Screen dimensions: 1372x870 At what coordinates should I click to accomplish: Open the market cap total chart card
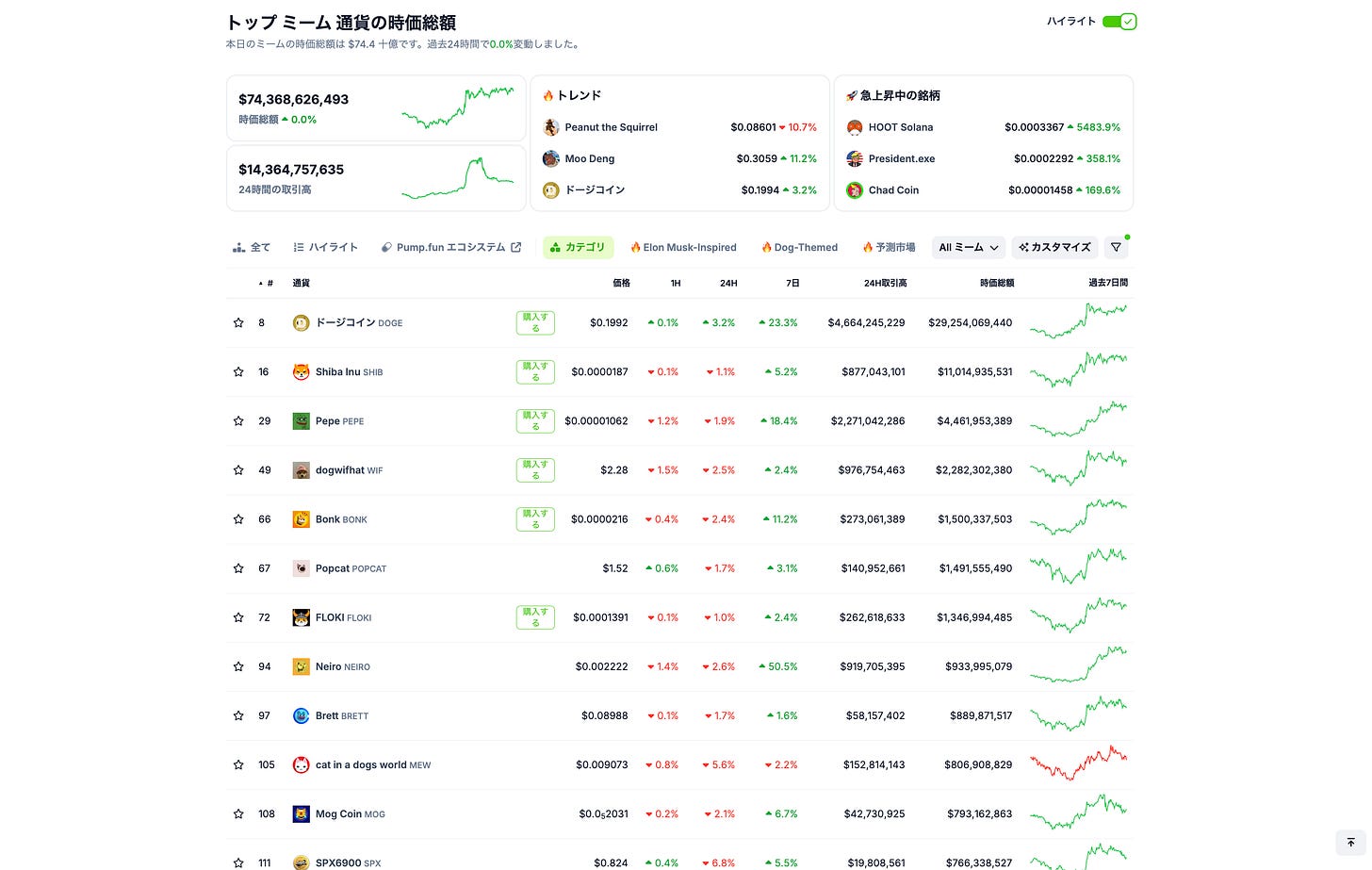[376, 108]
